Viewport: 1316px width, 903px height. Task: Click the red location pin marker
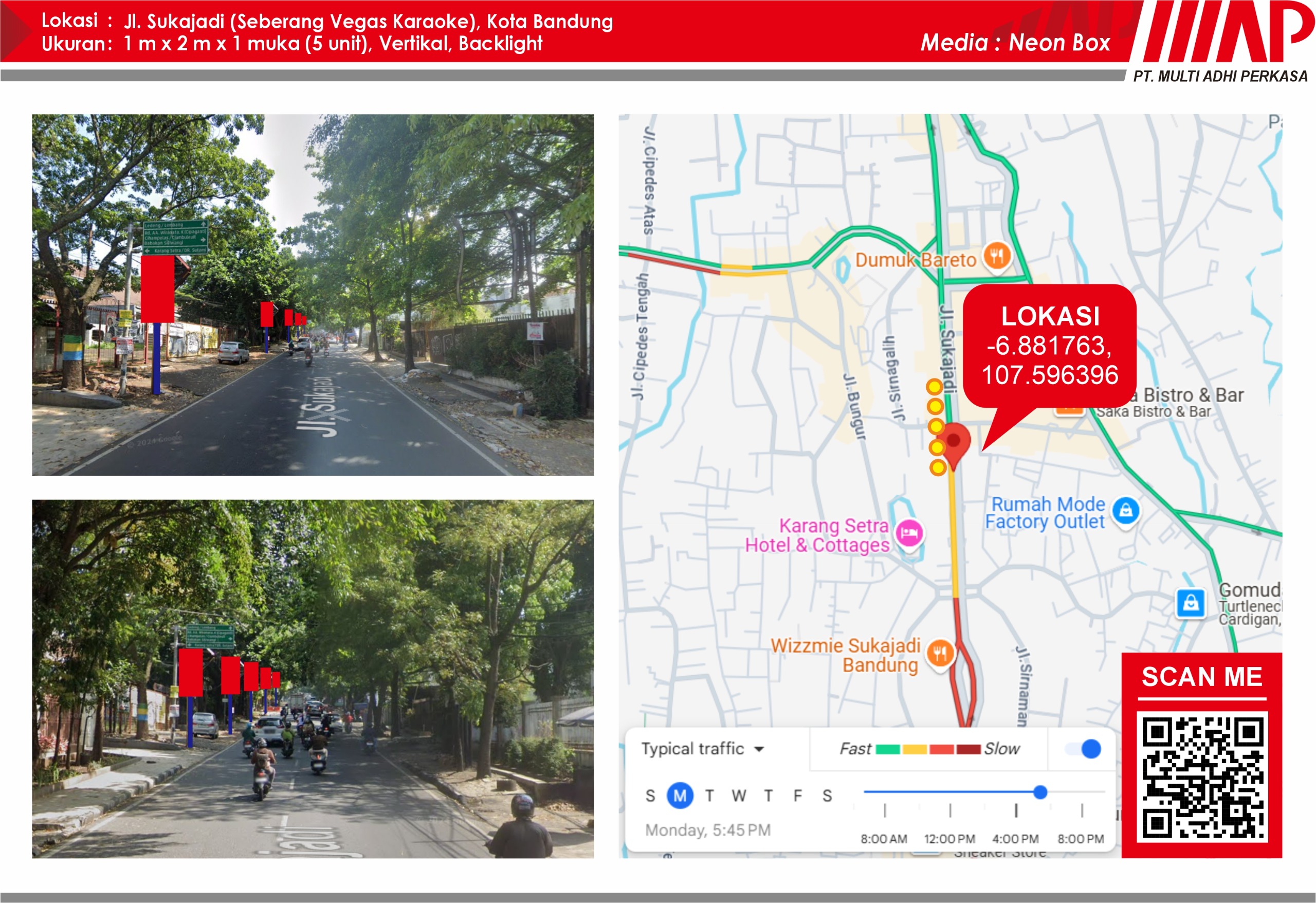coord(954,442)
